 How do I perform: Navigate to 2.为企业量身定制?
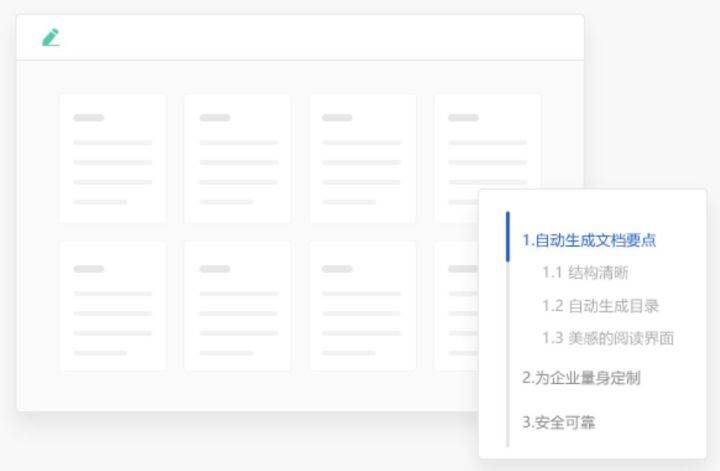[581, 378]
